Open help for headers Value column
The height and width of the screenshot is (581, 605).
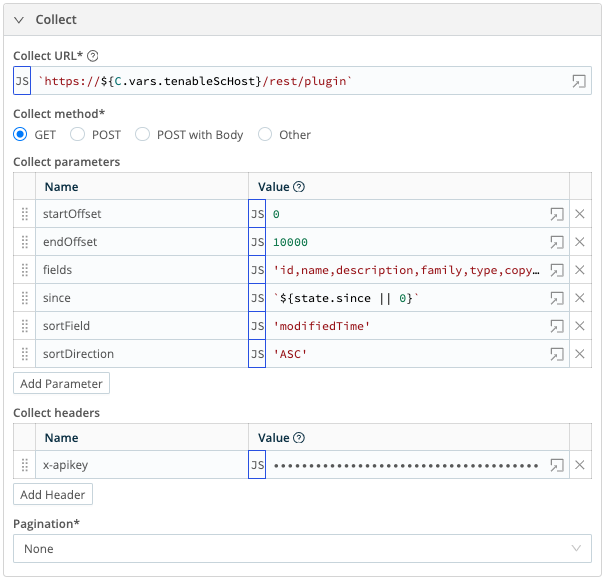[x=299, y=438]
